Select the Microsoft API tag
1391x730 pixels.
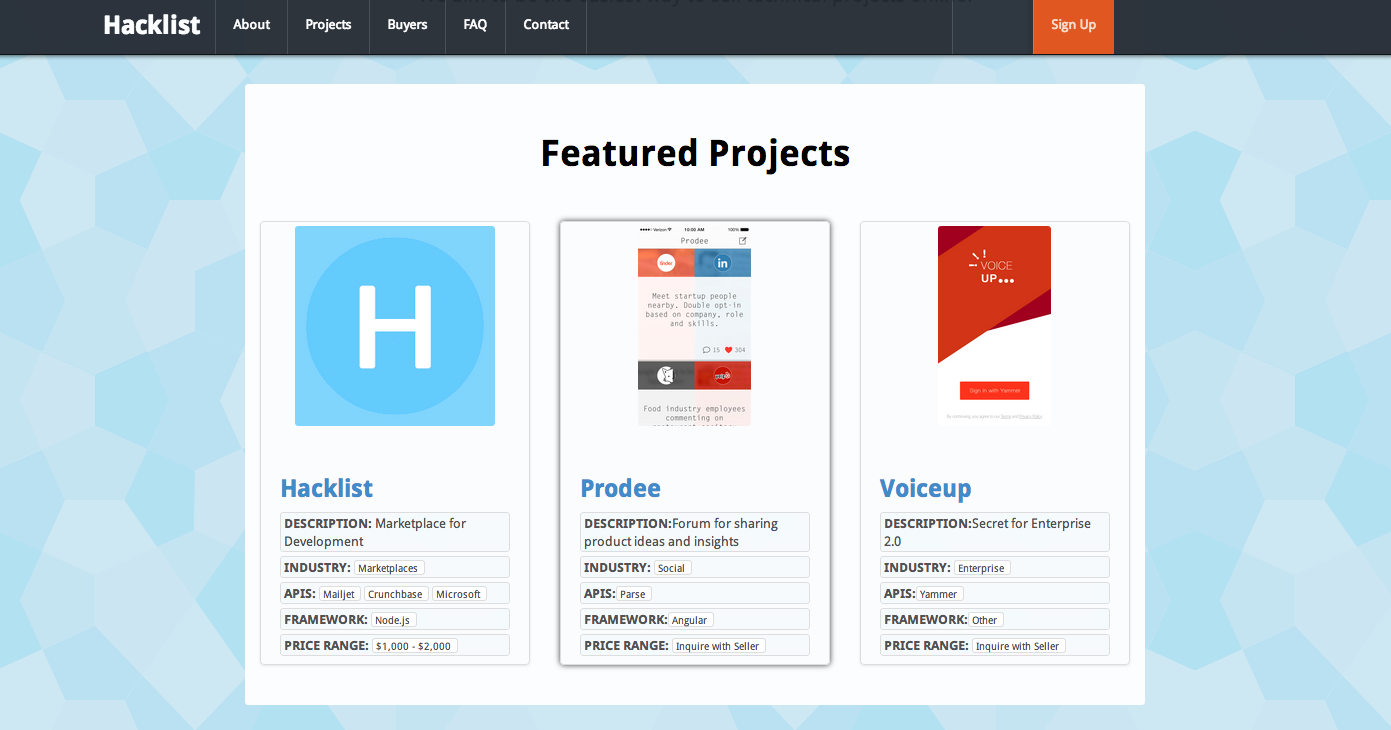[x=459, y=594]
